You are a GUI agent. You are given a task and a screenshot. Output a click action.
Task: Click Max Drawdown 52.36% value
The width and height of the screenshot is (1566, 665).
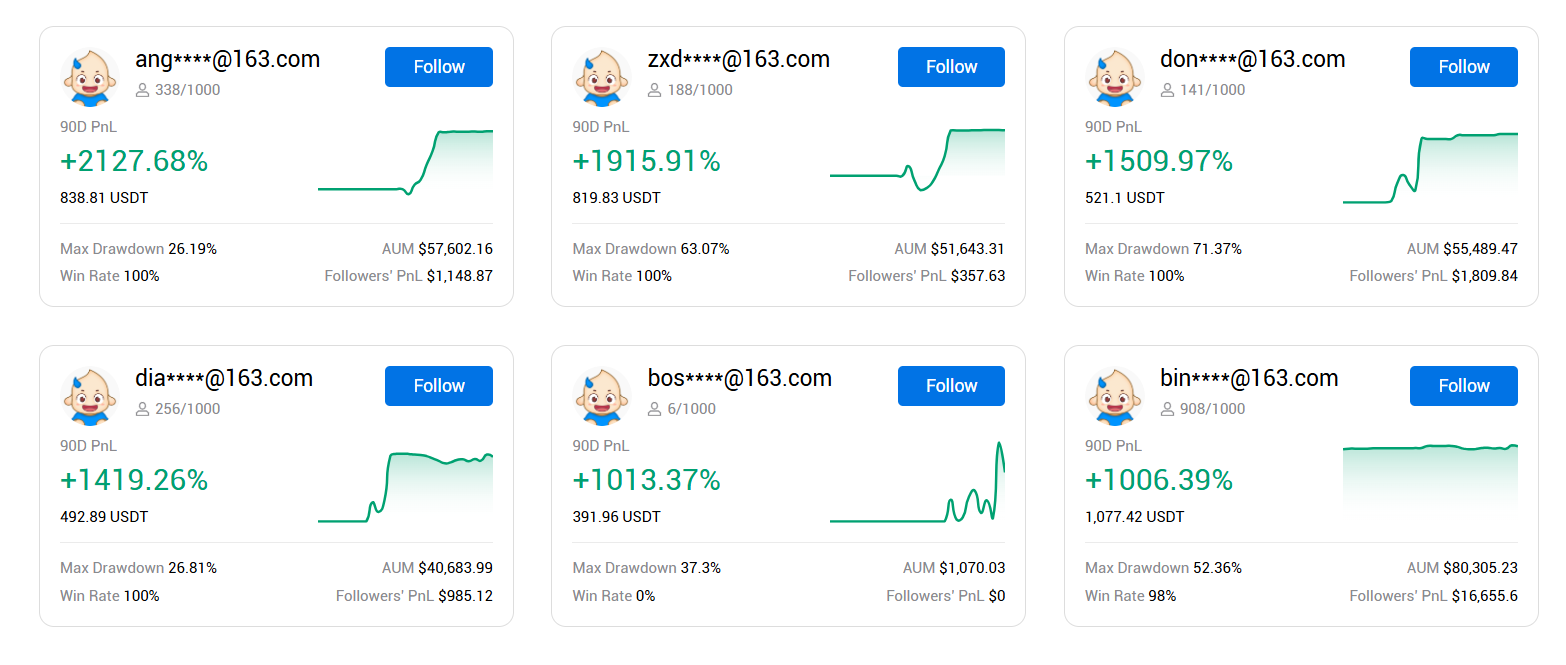pos(1217,568)
